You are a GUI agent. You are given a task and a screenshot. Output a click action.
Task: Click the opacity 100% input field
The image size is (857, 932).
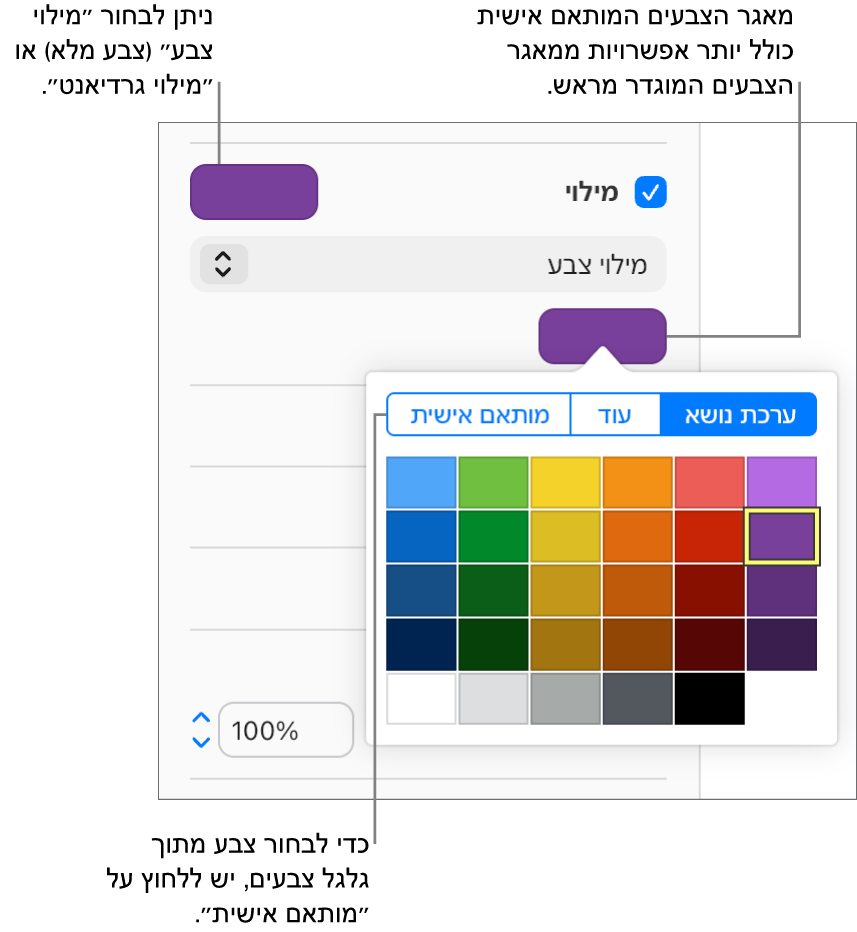tap(286, 730)
